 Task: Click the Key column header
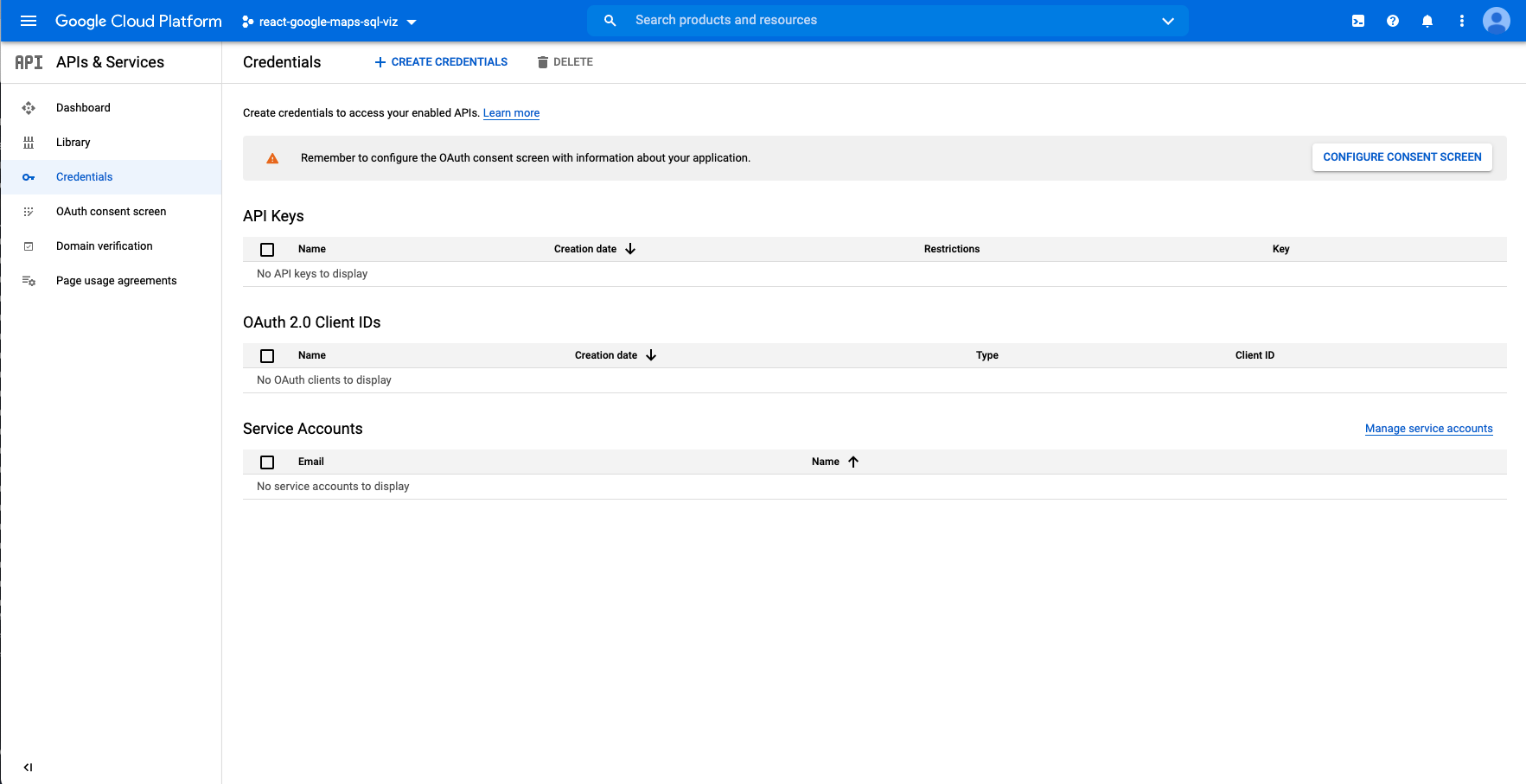[x=1280, y=249]
